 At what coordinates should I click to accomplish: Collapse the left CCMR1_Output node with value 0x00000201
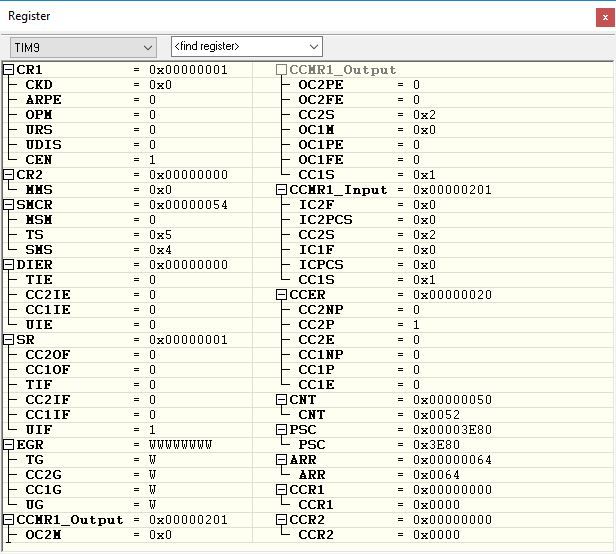tap(8, 520)
